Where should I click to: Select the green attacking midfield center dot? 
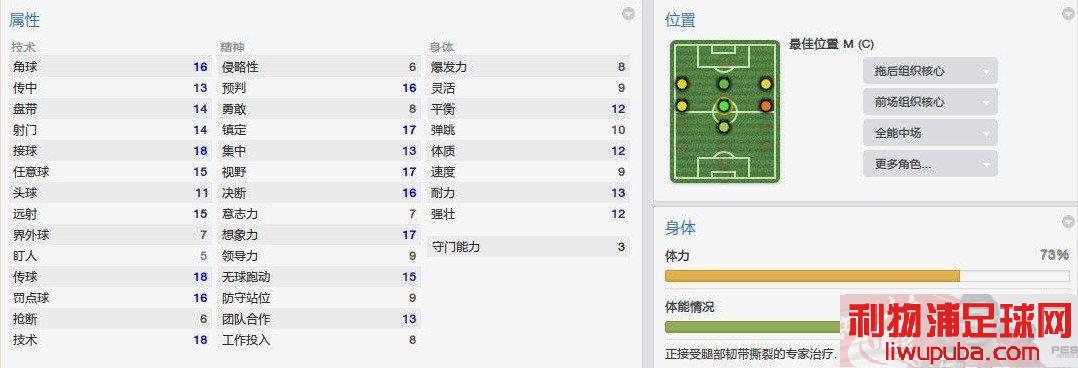point(723,84)
